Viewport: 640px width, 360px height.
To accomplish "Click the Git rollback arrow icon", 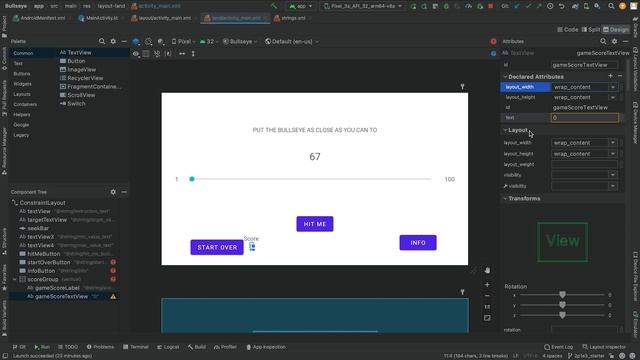I will (562, 6).
